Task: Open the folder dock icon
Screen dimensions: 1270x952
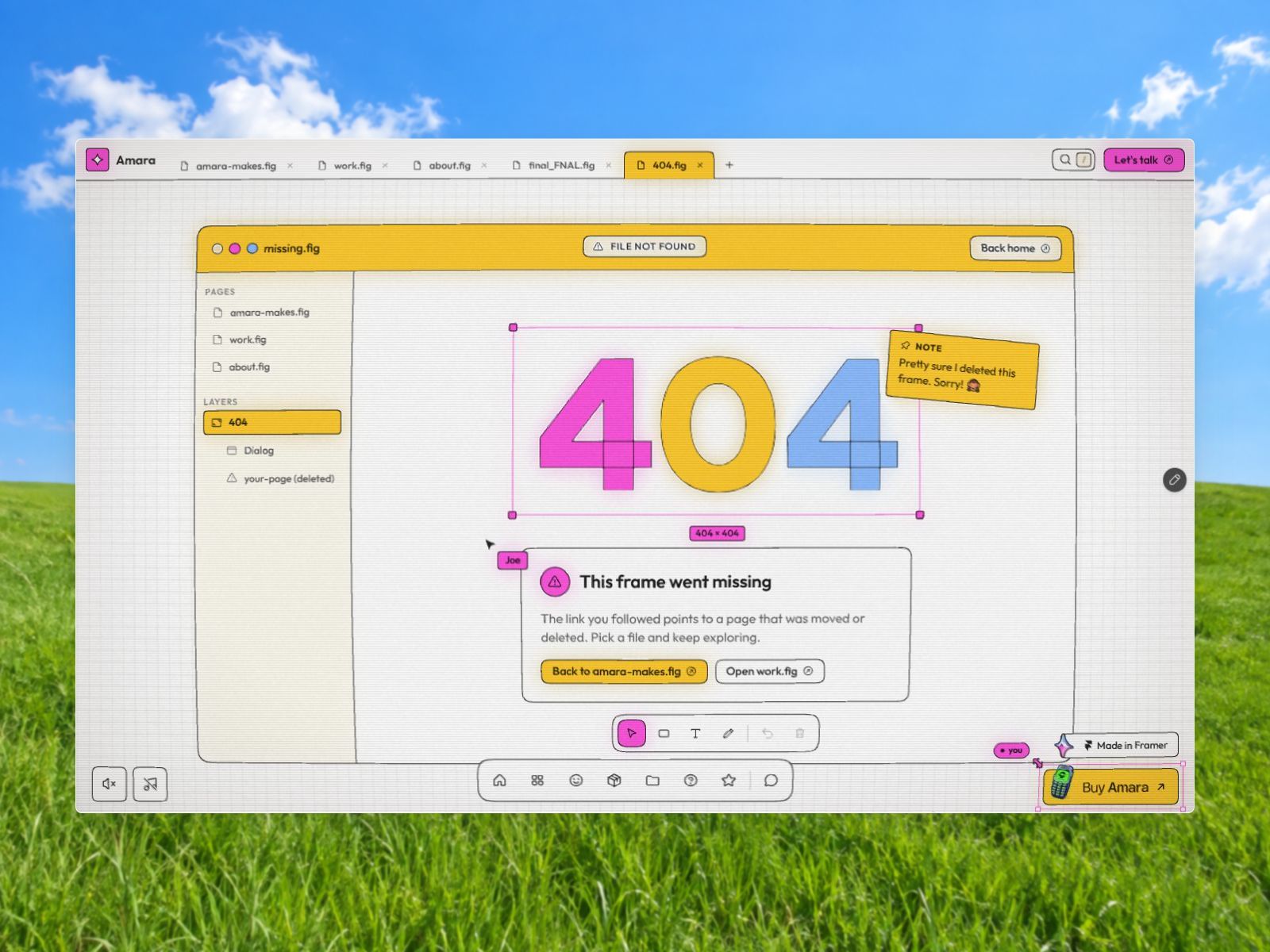Action: coord(652,781)
